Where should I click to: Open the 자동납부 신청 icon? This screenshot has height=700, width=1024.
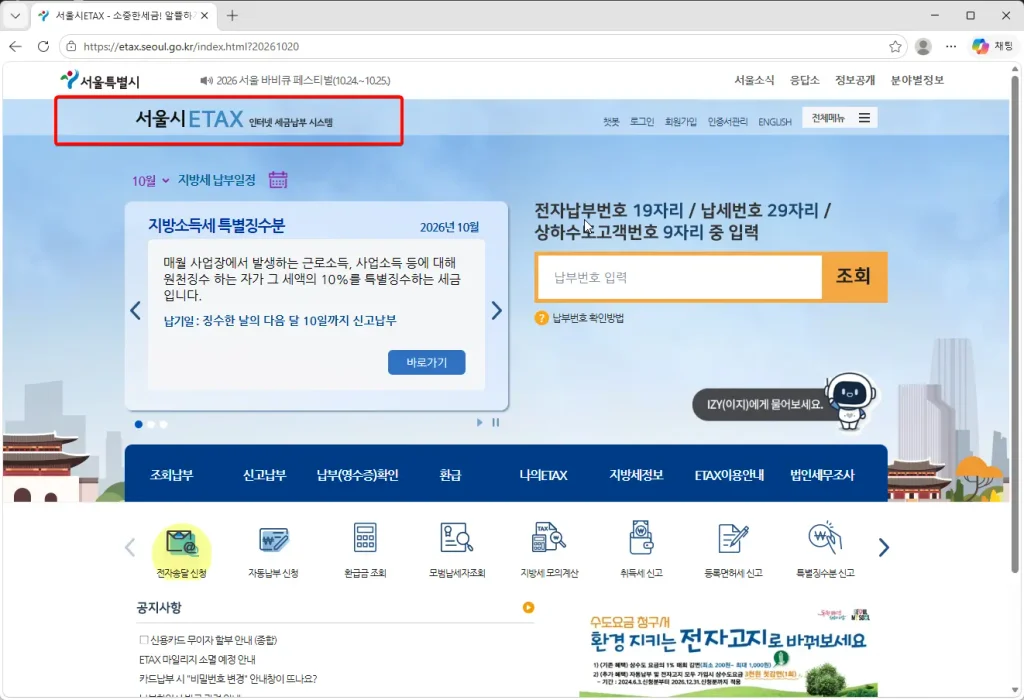274,540
